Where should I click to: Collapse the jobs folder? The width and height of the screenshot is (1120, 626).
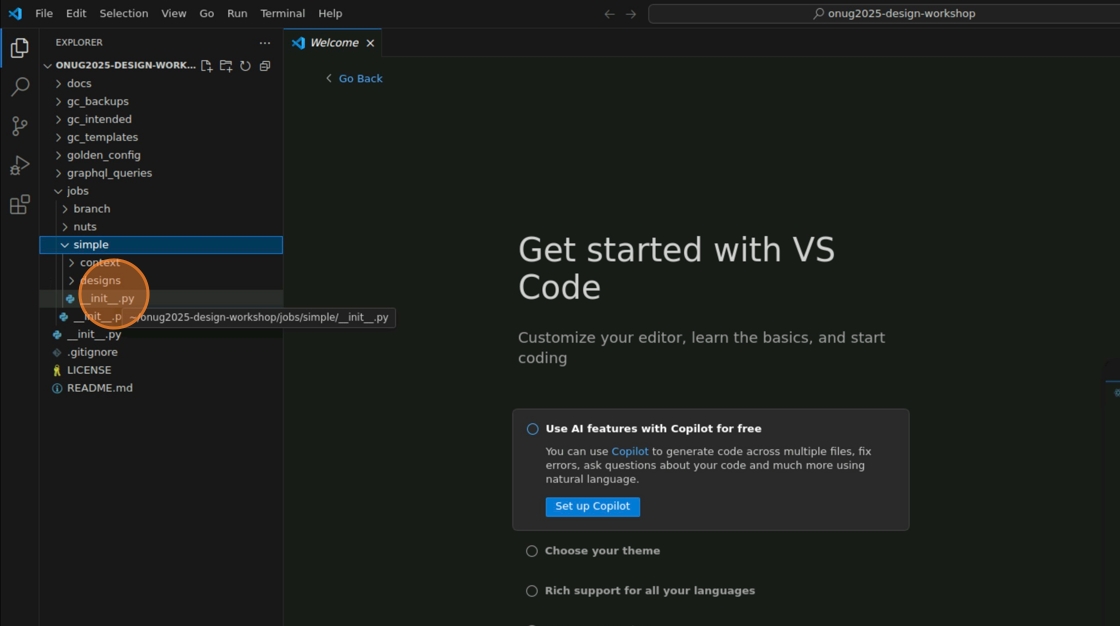point(161,191)
